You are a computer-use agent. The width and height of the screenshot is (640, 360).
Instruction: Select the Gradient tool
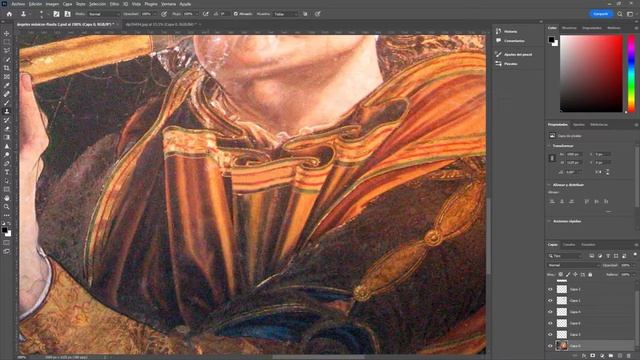click(7, 137)
